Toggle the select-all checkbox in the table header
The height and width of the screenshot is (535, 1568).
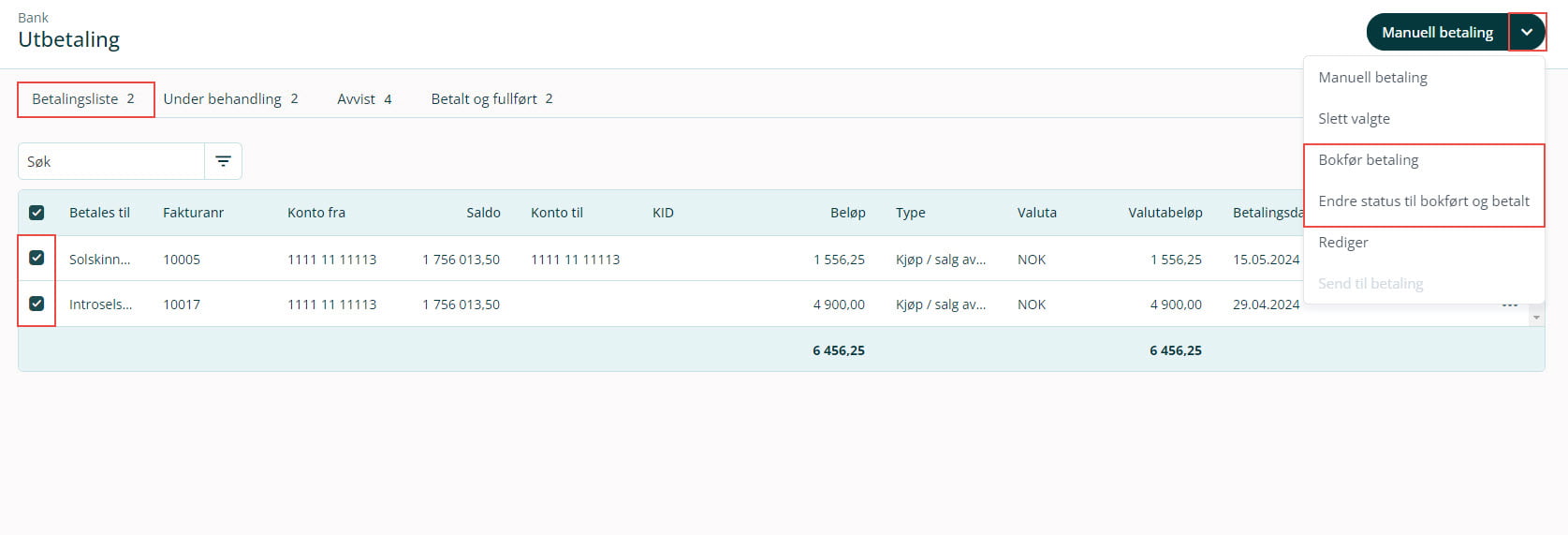tap(37, 213)
